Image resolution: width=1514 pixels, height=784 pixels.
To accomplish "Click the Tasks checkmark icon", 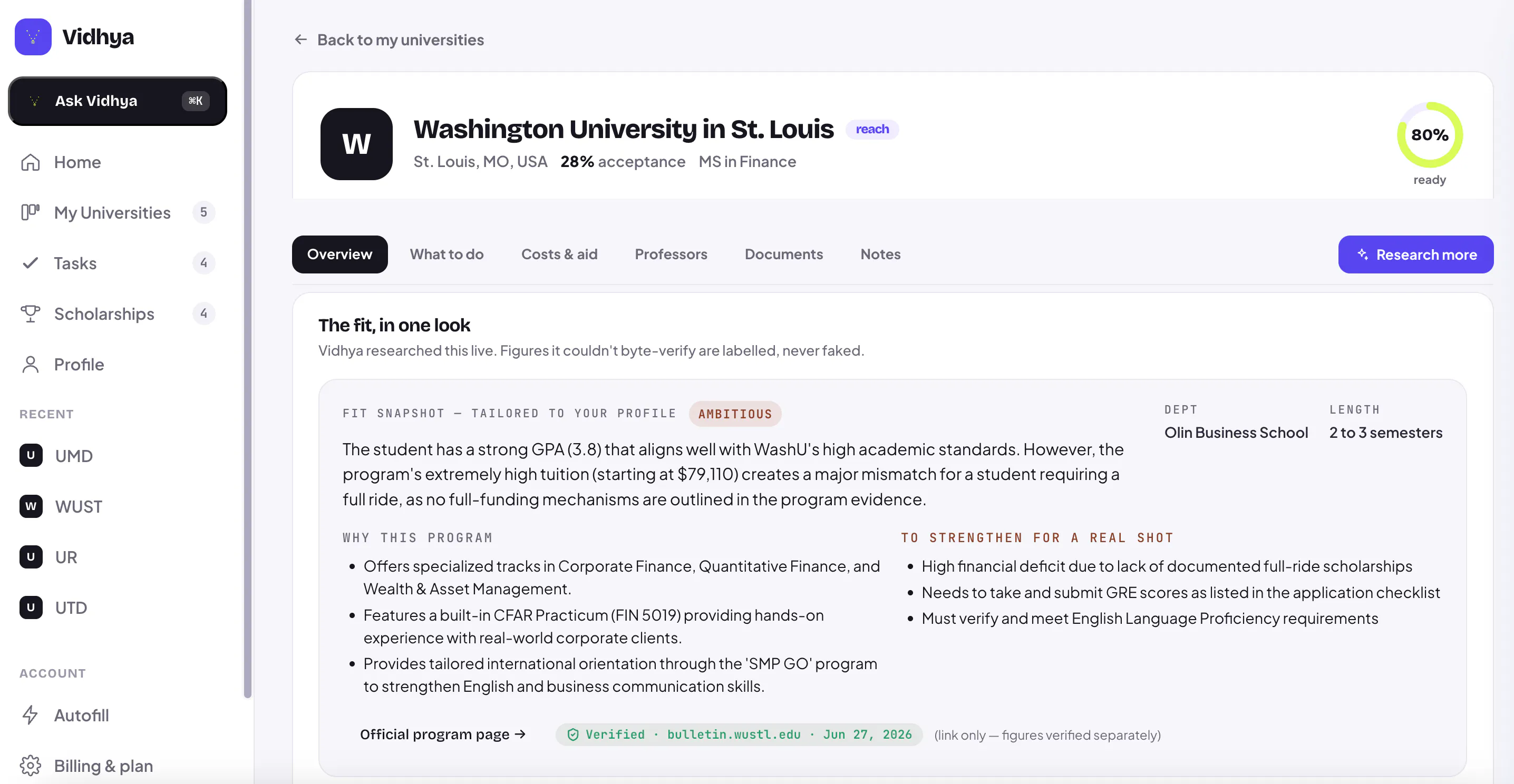I will (x=30, y=263).
